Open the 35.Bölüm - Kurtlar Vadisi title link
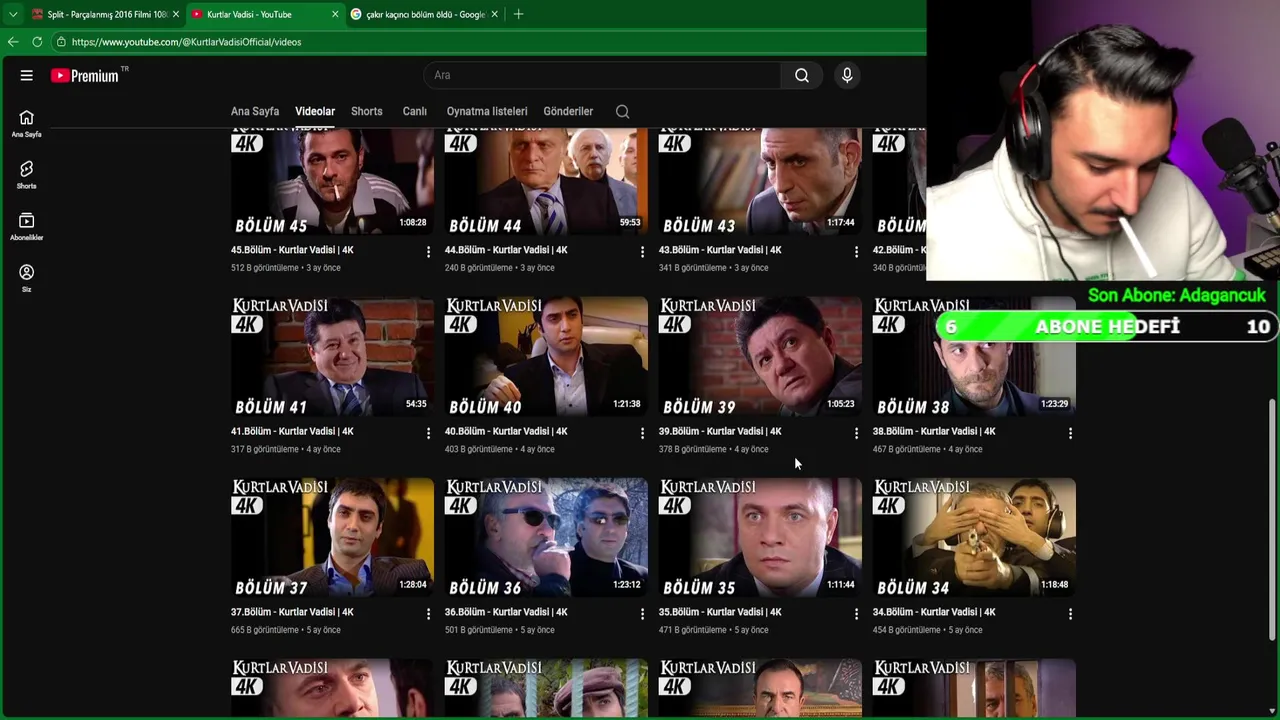 tap(720, 612)
